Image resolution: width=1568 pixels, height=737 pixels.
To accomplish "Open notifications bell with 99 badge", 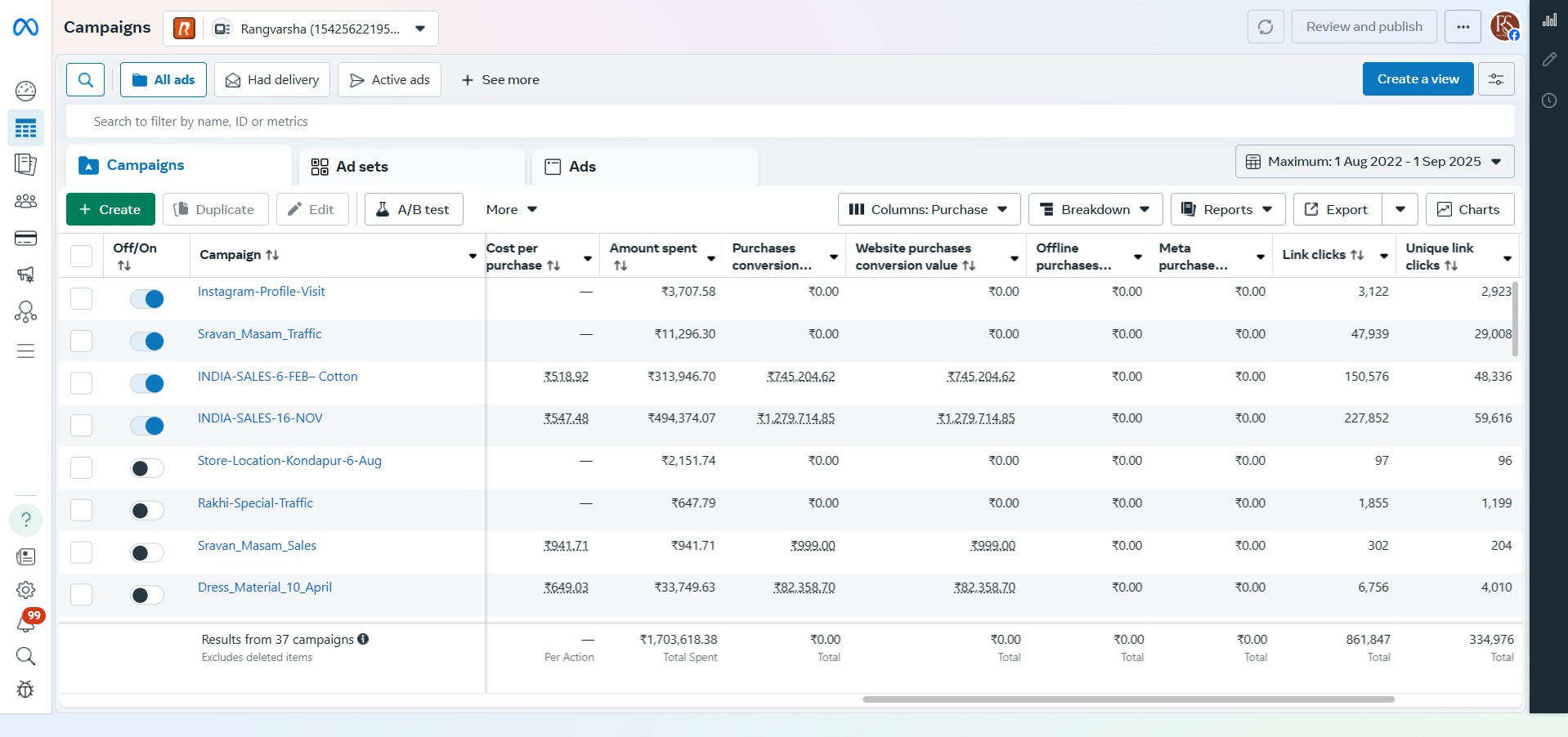I will point(25,623).
